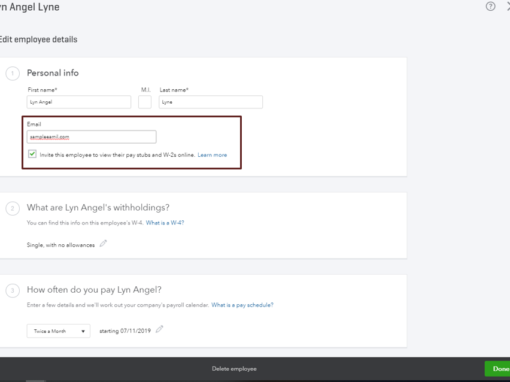Click the Email input field

tap(91, 137)
